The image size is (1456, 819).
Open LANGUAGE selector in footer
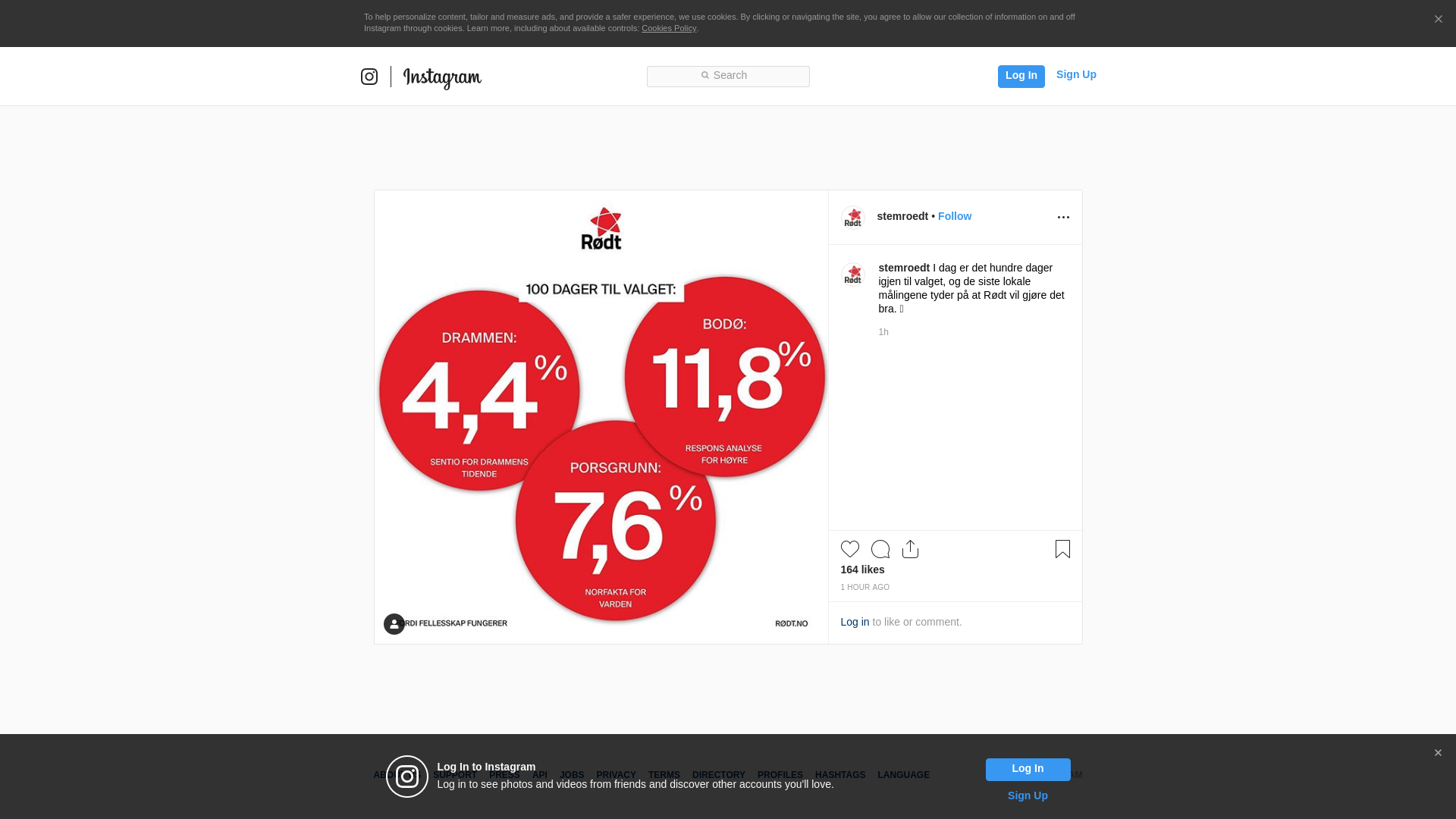pyautogui.click(x=903, y=775)
